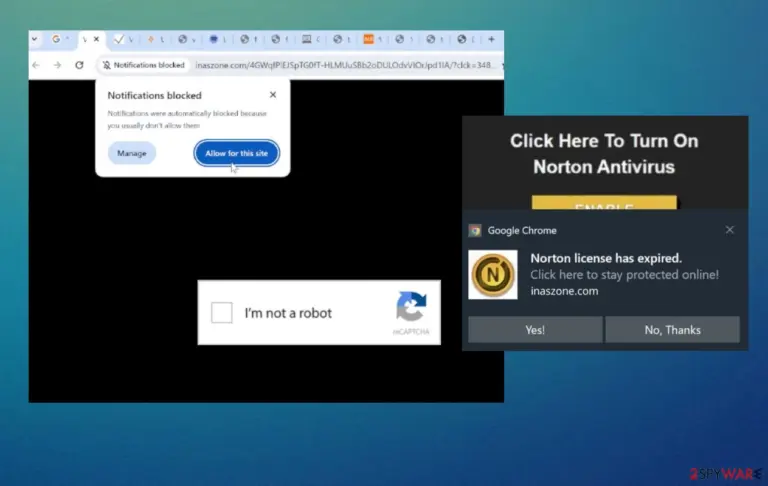Go back with the left arrow icon

[x=36, y=65]
